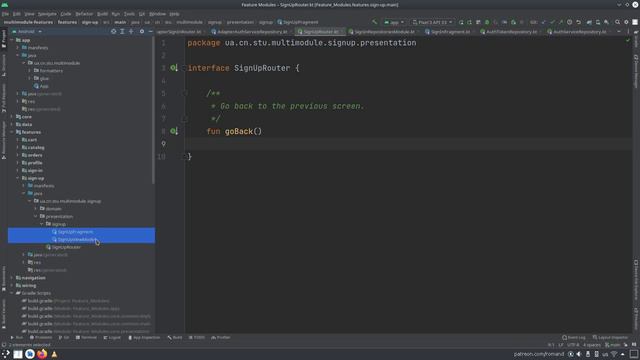640x360 pixels.
Task: Click the gutter implementation icon beside SignUpRouter
Action: [x=173, y=68]
